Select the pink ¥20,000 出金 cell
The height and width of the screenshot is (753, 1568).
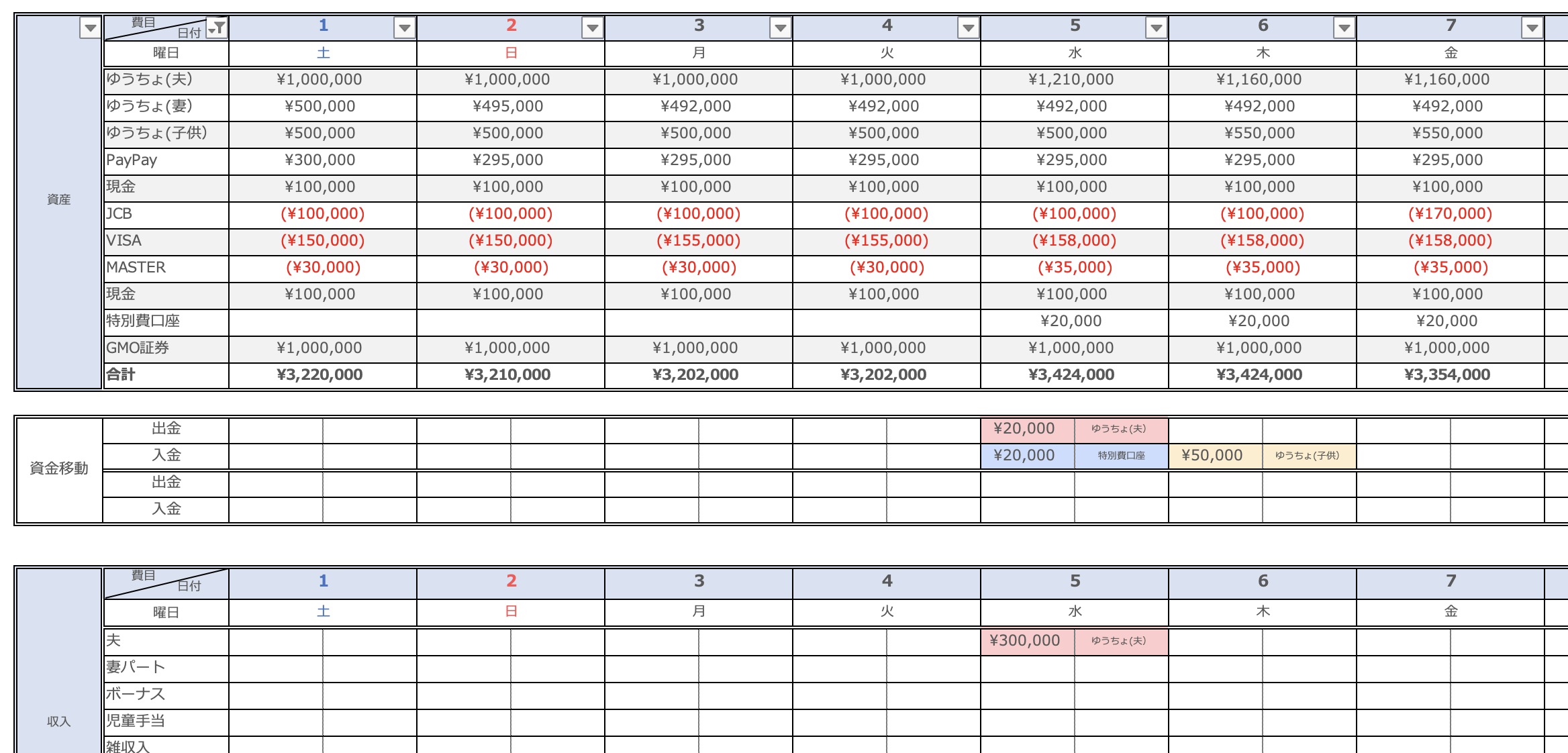1026,429
